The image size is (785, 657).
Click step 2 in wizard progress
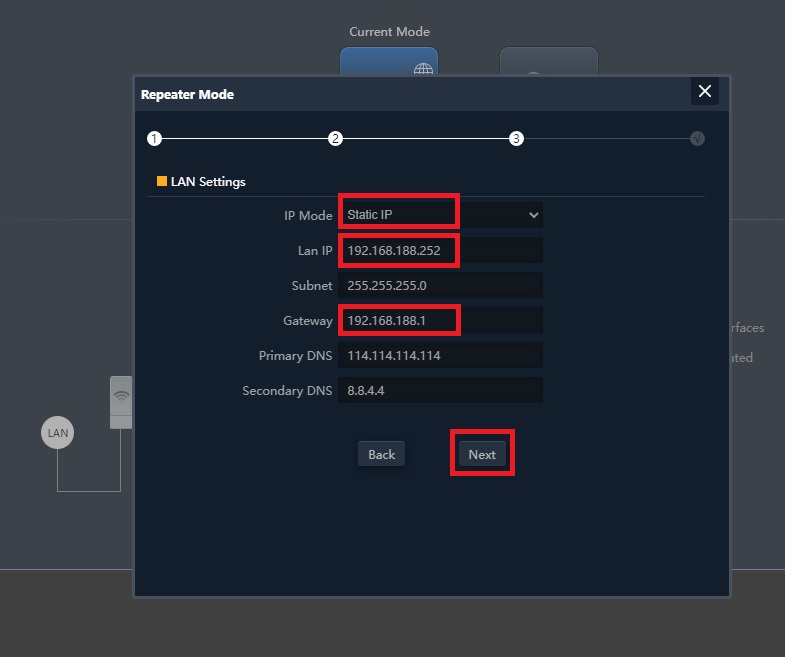tap(336, 139)
